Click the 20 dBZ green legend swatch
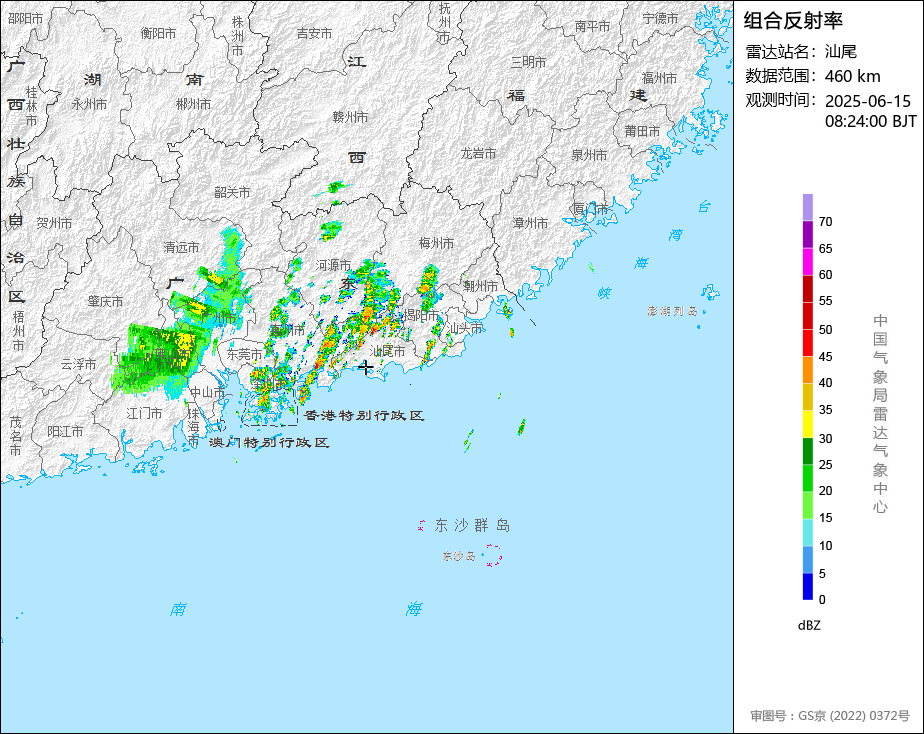The image size is (924, 734). click(x=807, y=478)
